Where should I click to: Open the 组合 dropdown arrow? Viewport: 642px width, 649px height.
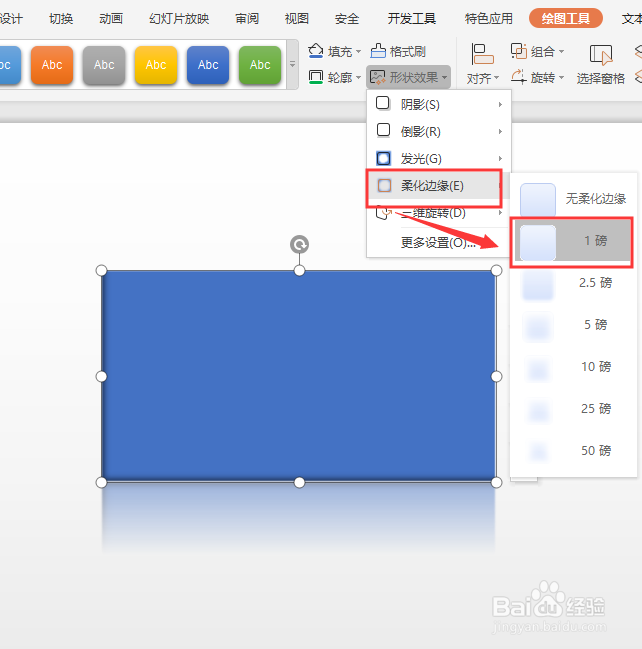[x=561, y=52]
